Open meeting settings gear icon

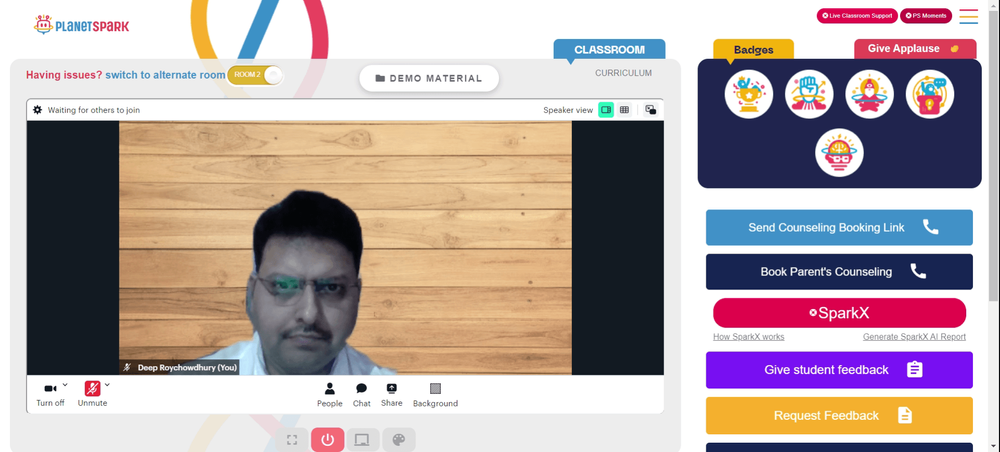tap(38, 110)
